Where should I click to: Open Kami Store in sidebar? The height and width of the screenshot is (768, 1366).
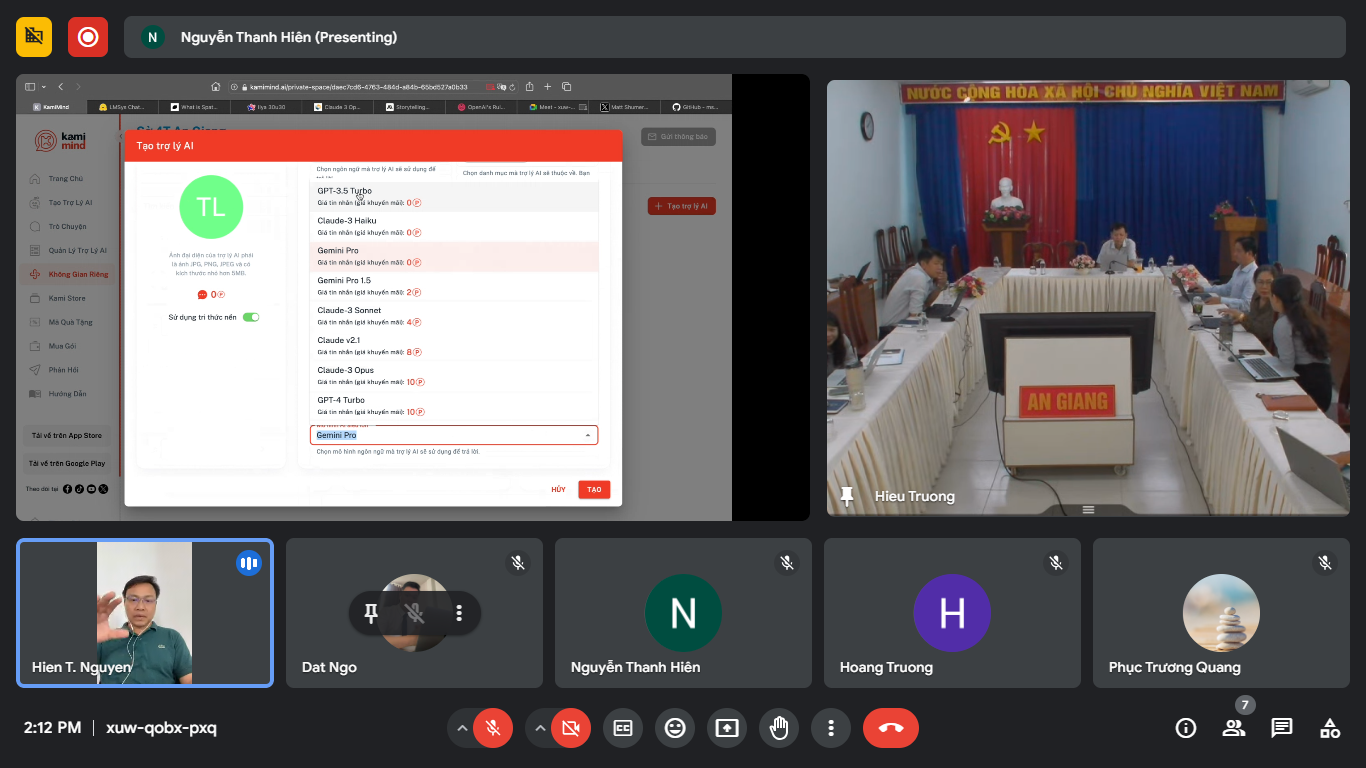[x=67, y=298]
